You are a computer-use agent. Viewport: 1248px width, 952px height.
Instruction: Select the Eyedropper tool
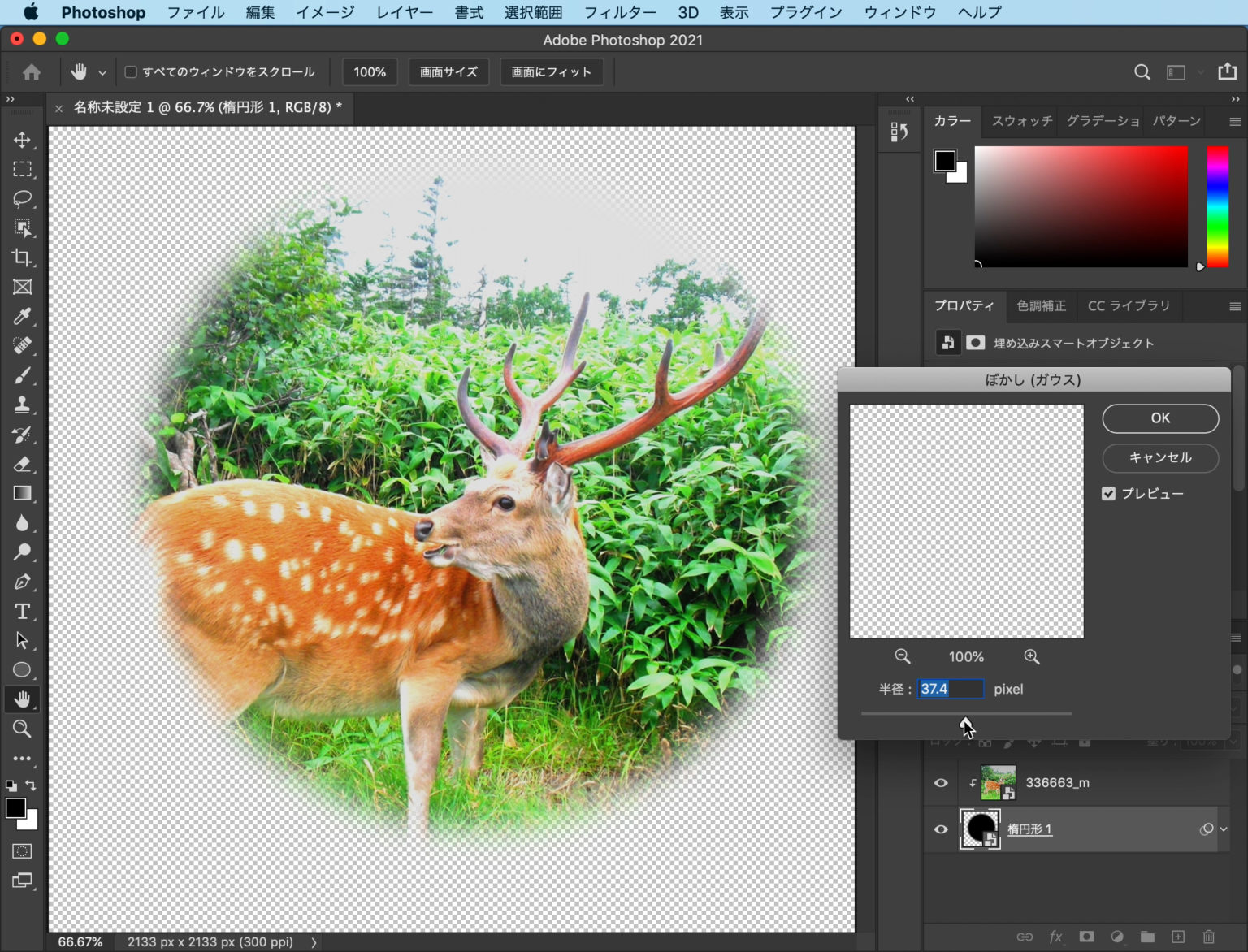[22, 317]
